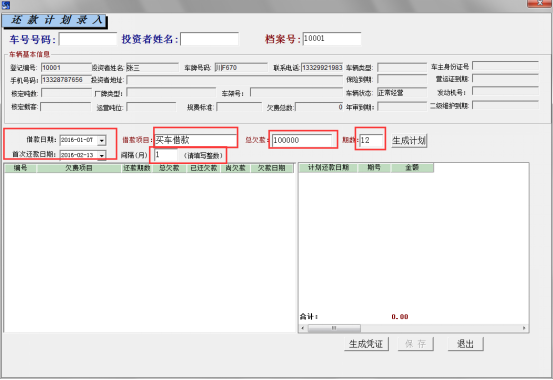This screenshot has width=553, height=380.
Task: Click the 金额 column header
Action: tap(412, 168)
